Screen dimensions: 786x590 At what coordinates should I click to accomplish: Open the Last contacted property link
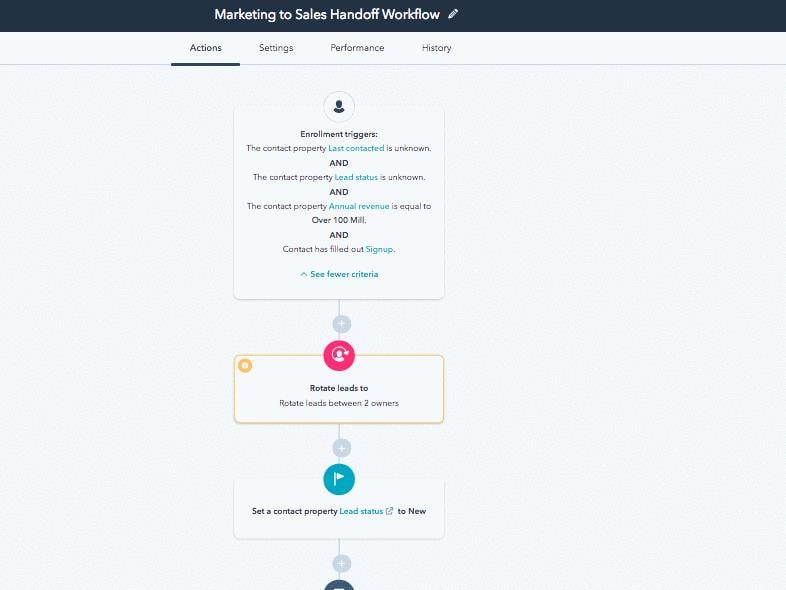click(x=356, y=148)
